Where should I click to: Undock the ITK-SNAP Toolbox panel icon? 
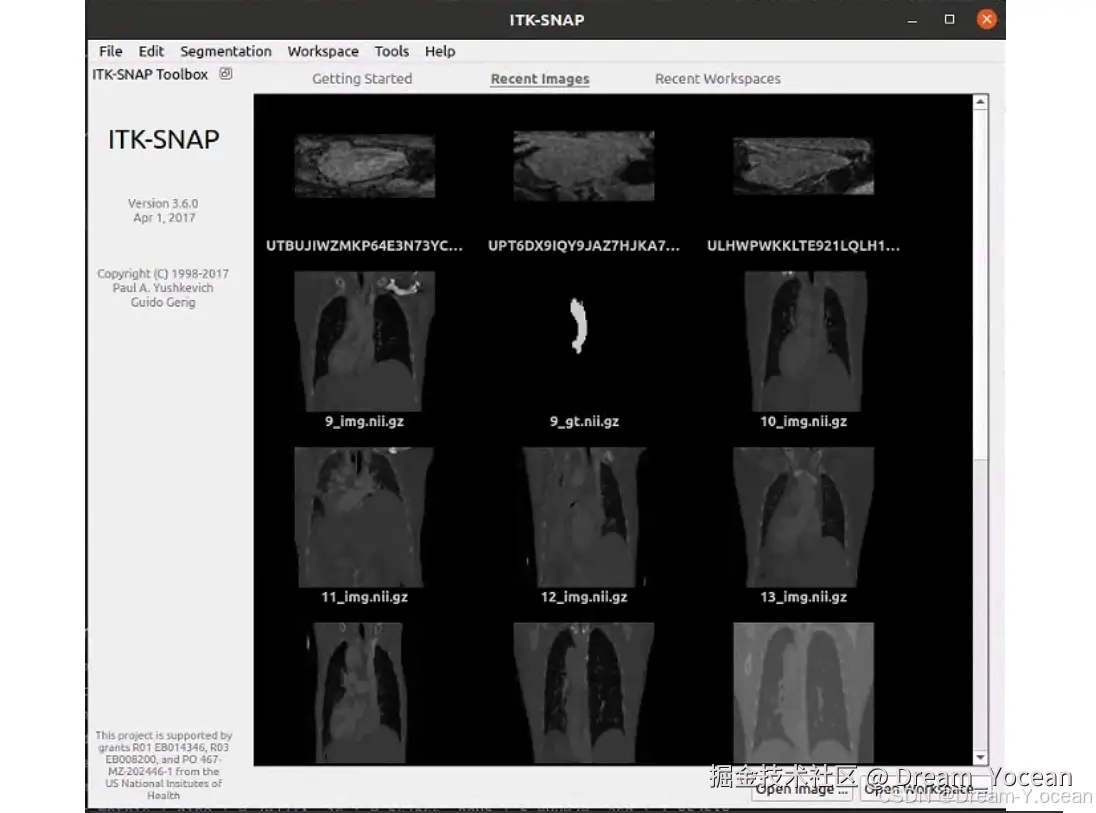226,73
